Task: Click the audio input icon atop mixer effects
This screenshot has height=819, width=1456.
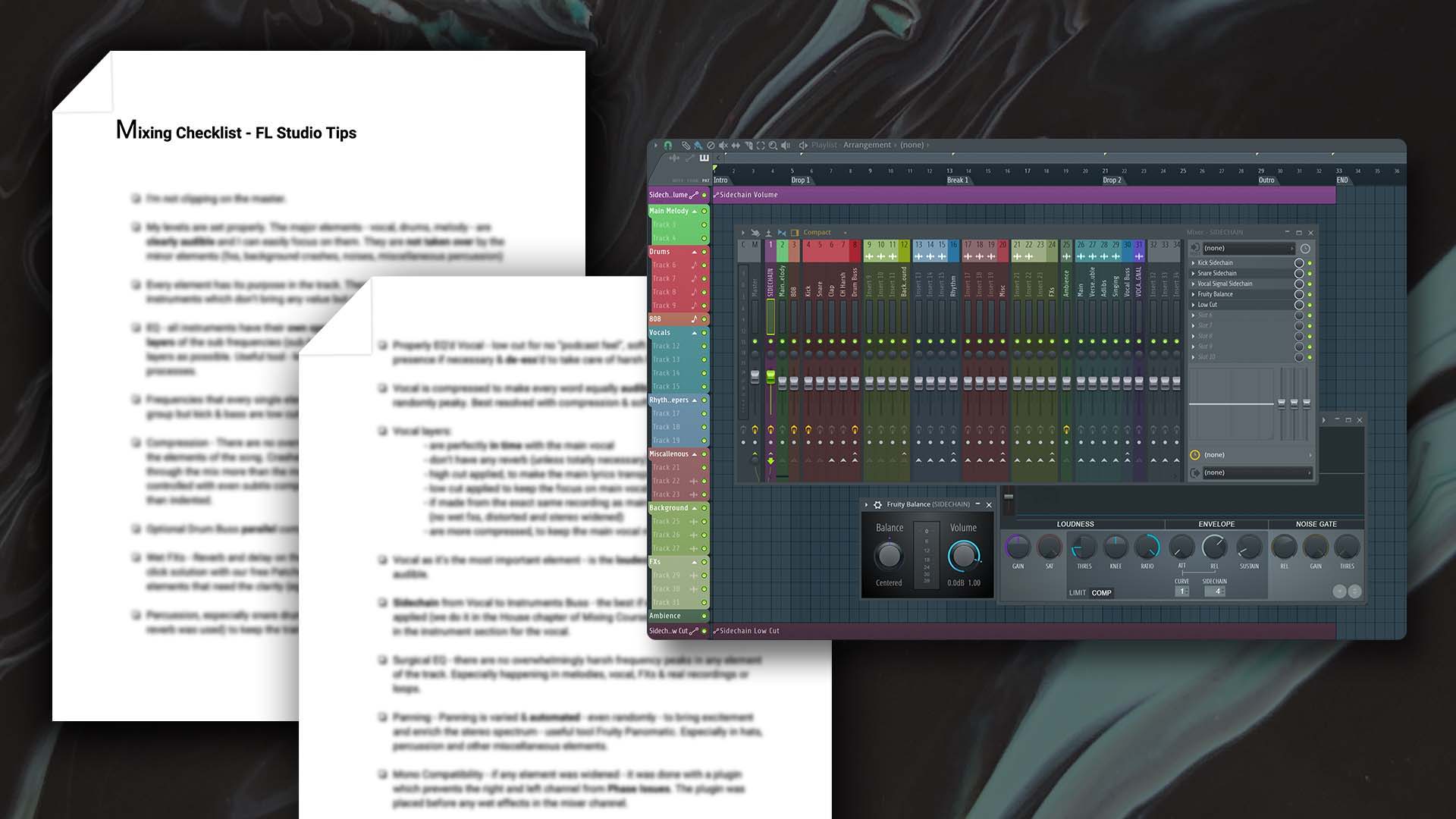Action: point(1195,249)
